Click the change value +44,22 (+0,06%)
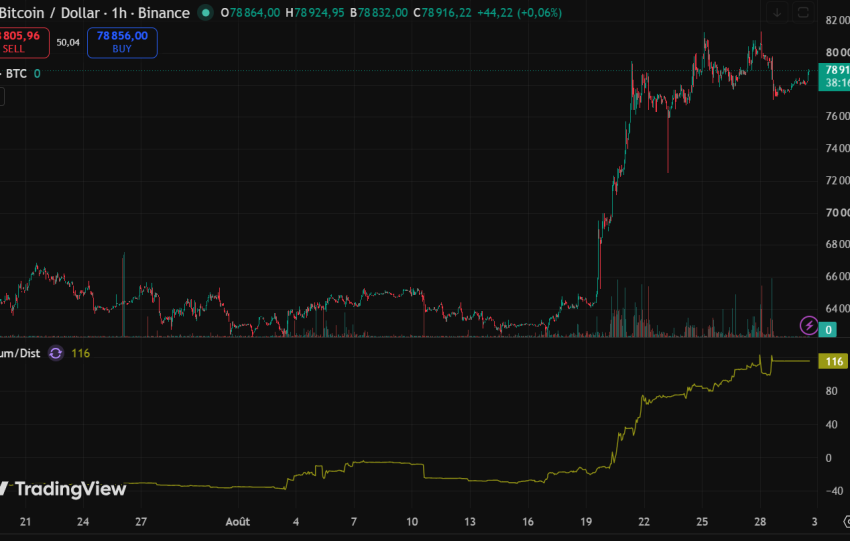Image resolution: width=850 pixels, height=541 pixels. pyautogui.click(x=519, y=12)
